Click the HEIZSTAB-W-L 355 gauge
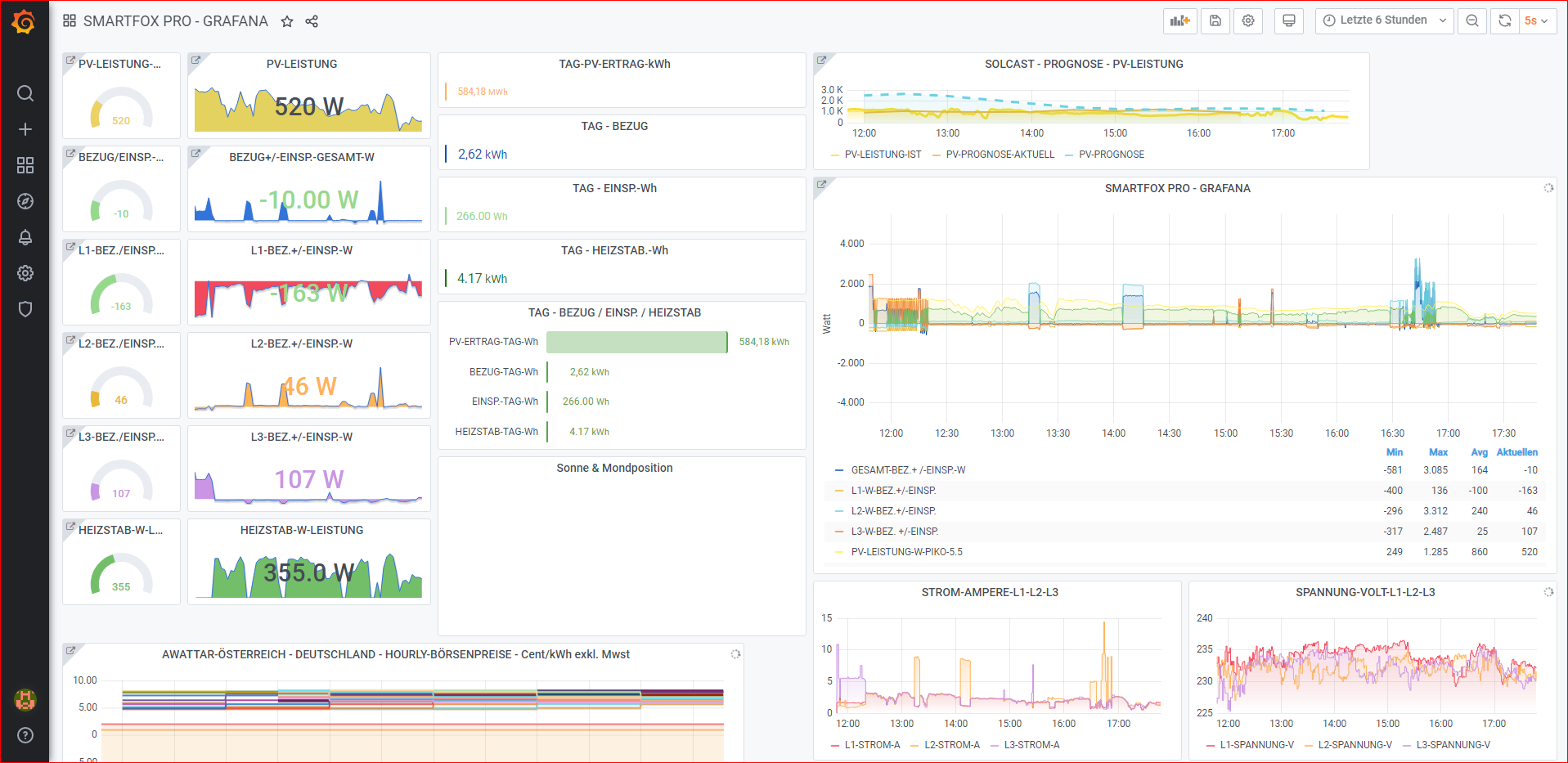The height and width of the screenshot is (763, 1568). 121,572
